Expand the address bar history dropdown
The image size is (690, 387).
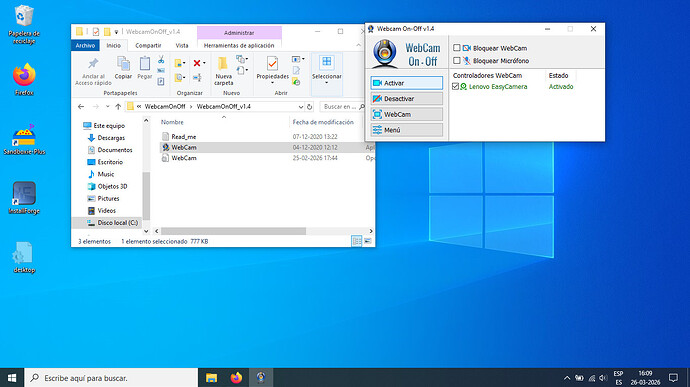301,107
